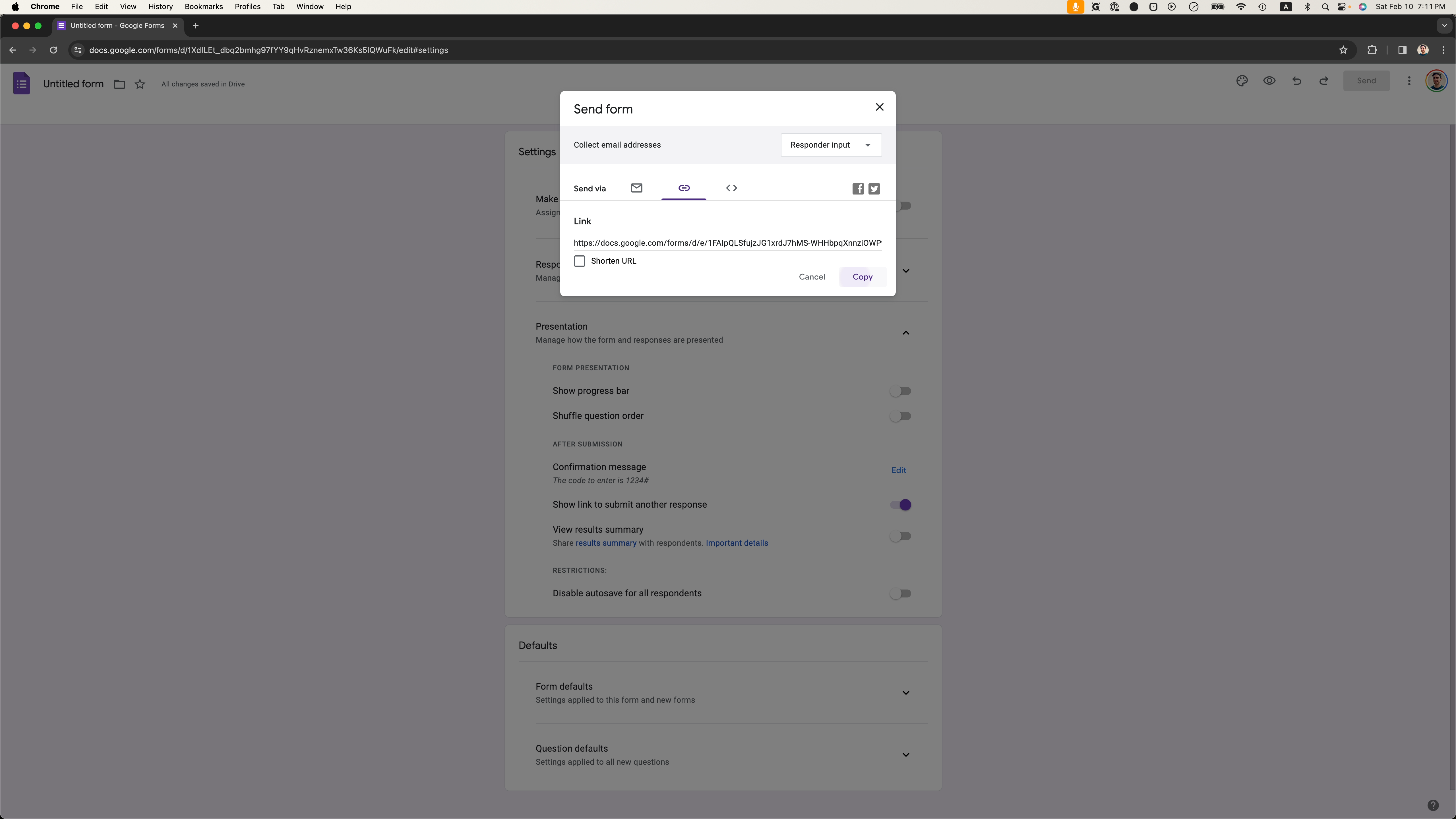Toggle View results summary switch
The height and width of the screenshot is (819, 1456).
point(900,536)
